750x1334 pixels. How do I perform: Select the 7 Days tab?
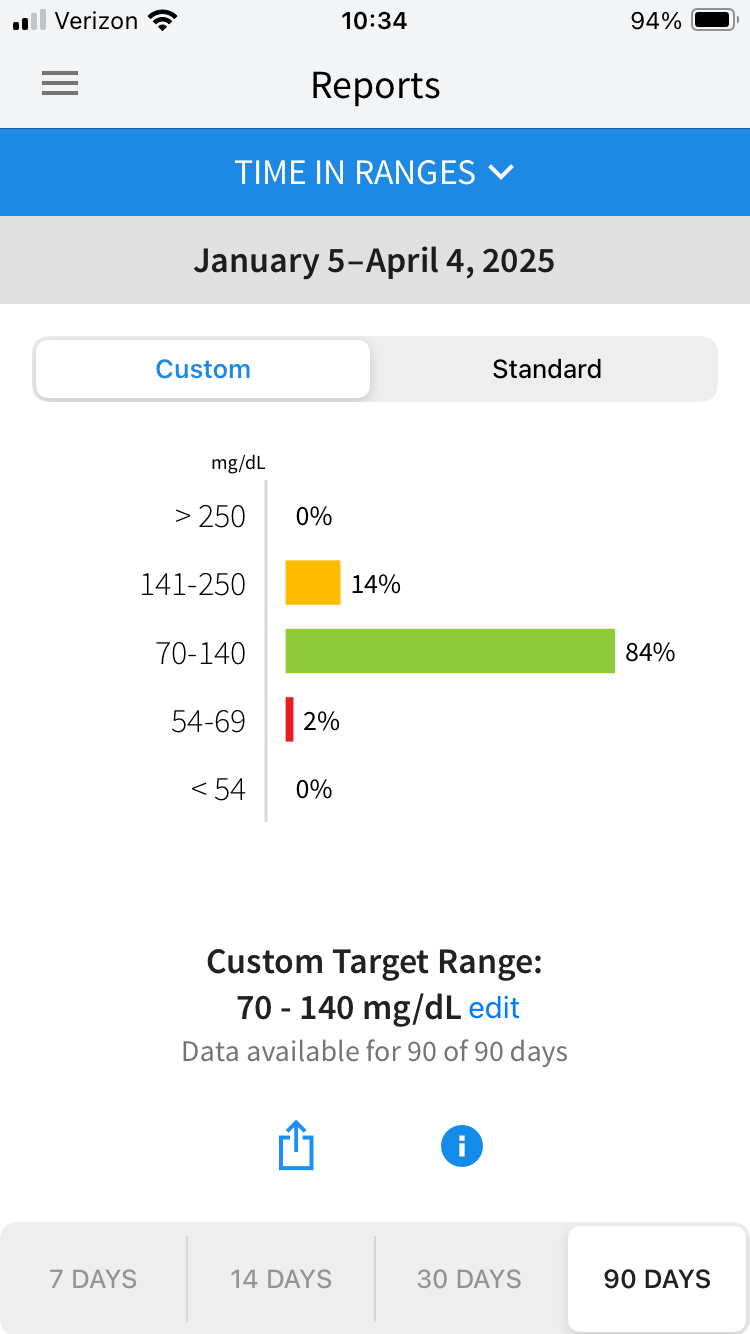[94, 1279]
